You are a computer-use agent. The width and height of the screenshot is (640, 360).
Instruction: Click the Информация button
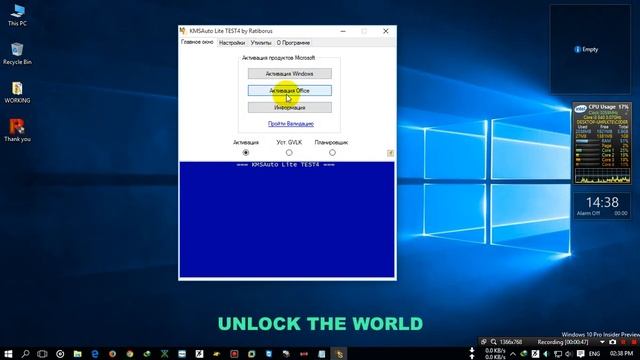(x=289, y=107)
